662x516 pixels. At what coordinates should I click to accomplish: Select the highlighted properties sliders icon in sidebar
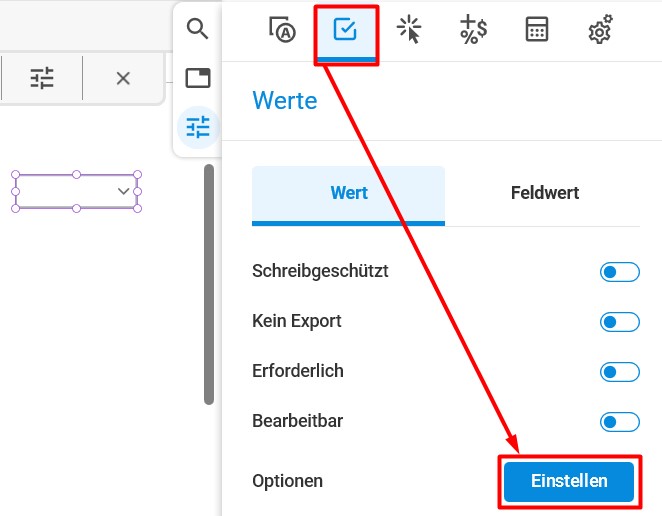(198, 127)
